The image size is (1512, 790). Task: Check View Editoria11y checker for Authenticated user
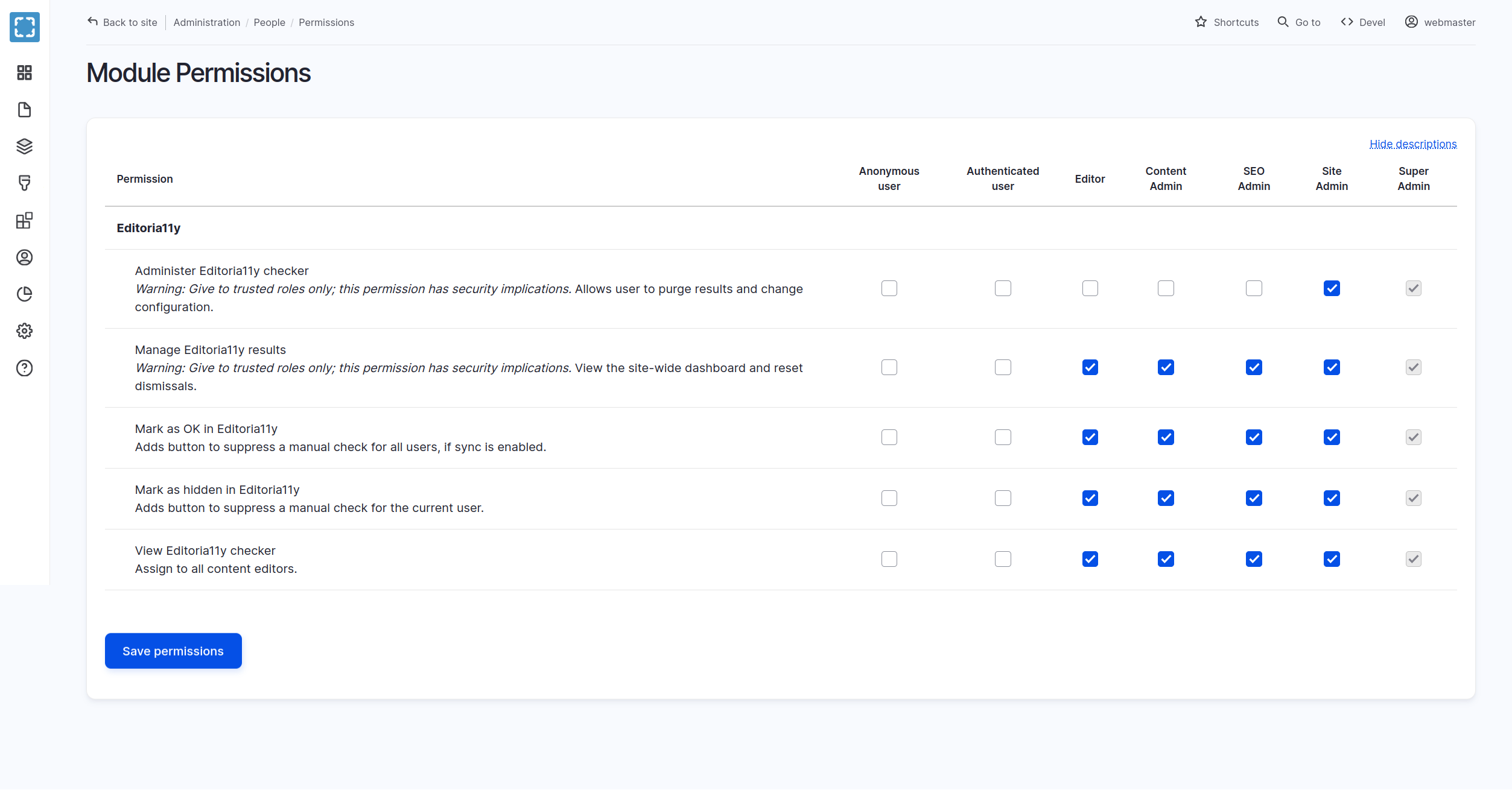tap(1003, 559)
